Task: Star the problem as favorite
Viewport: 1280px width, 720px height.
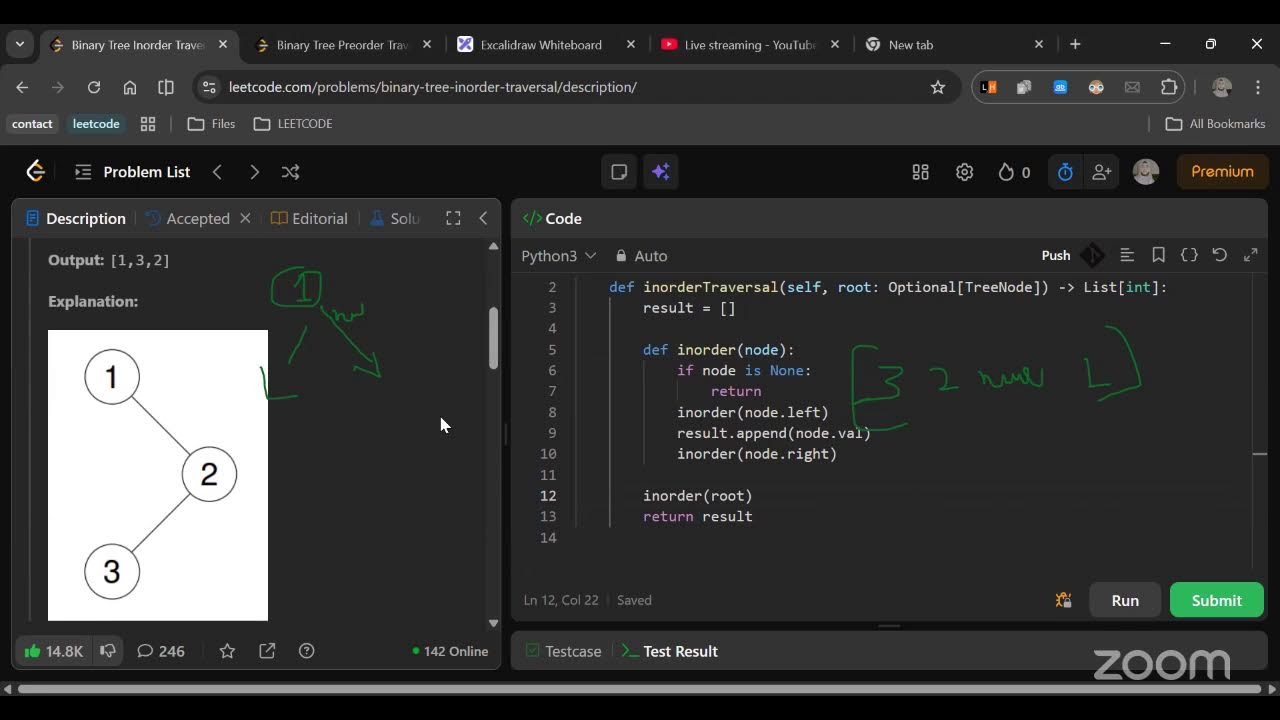Action: click(227, 651)
